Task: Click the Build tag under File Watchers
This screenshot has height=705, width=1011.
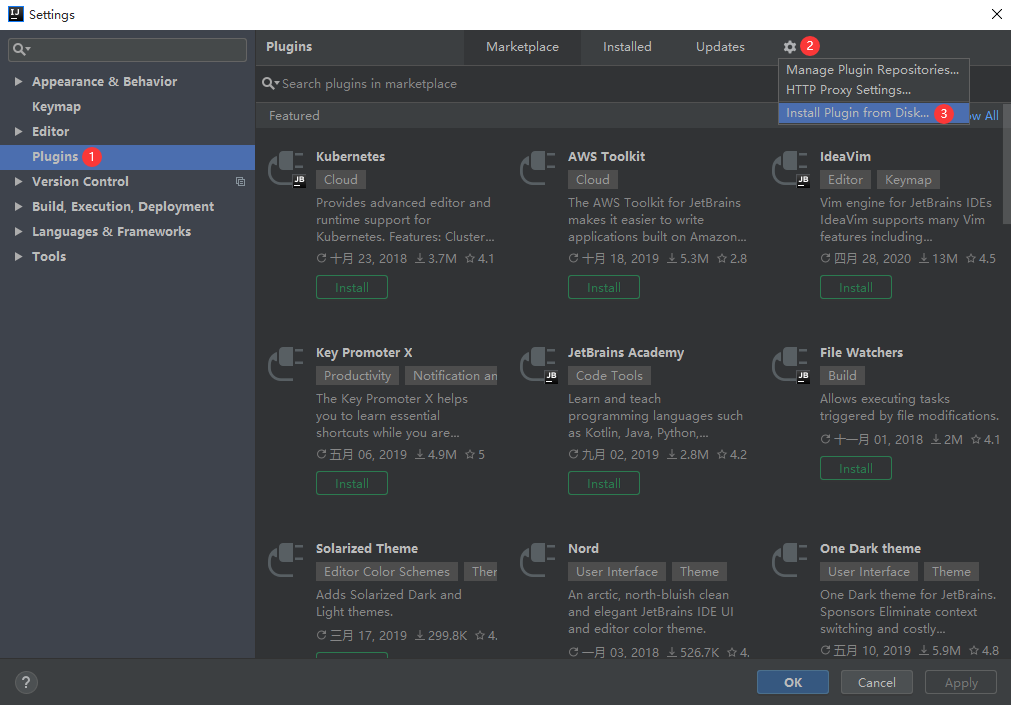Action: pos(842,376)
